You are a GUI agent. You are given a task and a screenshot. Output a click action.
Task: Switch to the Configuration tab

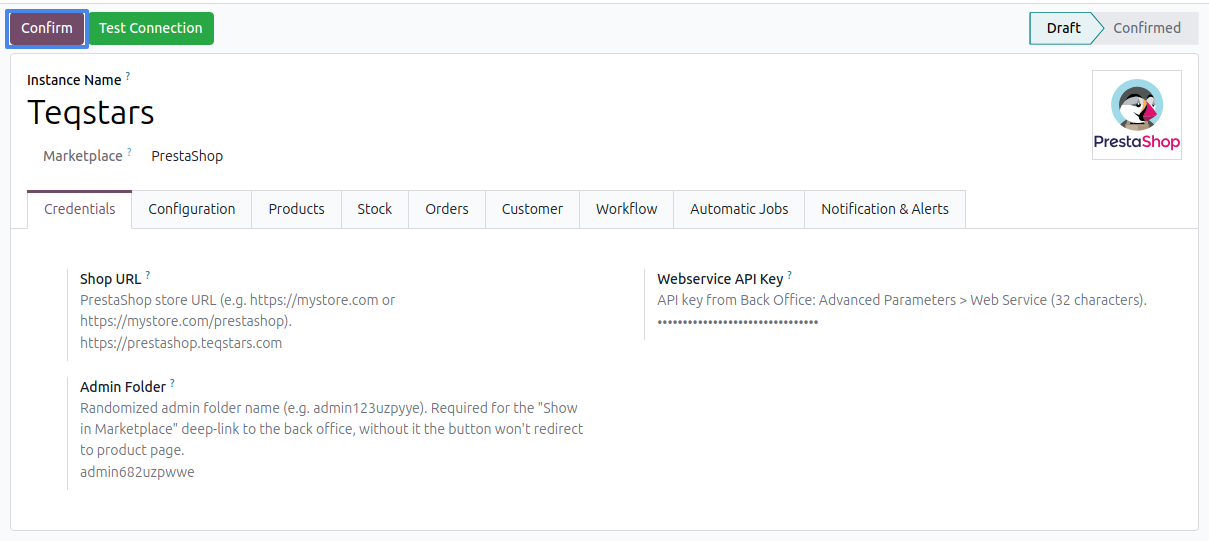(192, 209)
